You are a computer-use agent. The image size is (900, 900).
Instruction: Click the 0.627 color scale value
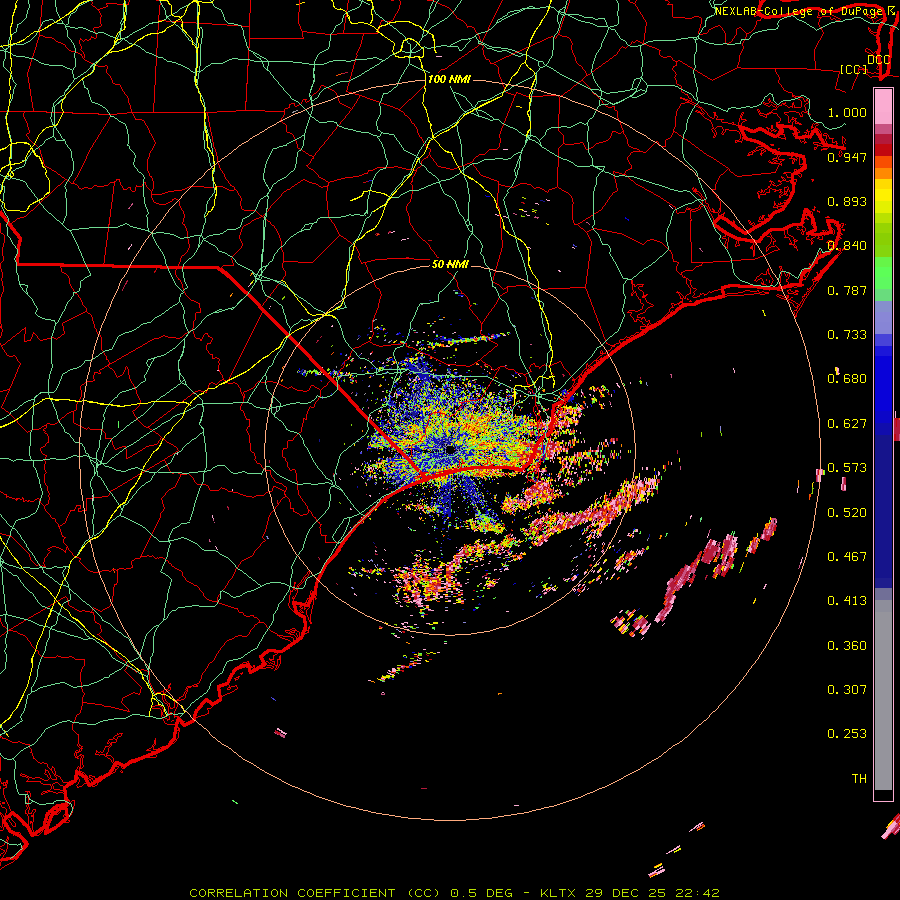[847, 424]
